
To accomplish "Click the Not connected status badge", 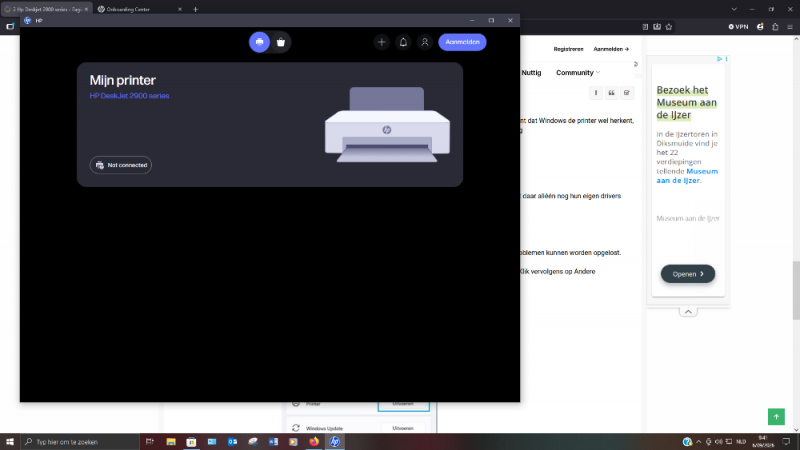I will point(121,165).
